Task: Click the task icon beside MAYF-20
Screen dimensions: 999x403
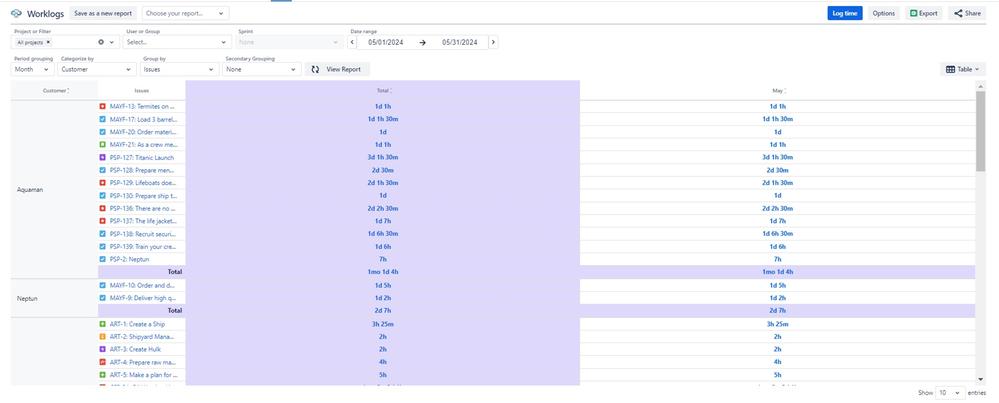Action: 103,132
